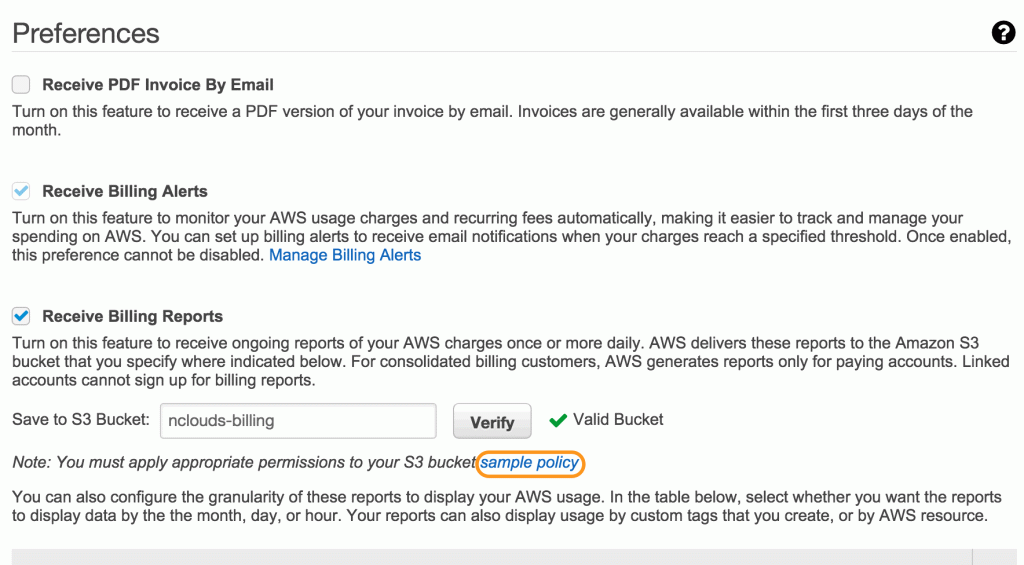Click the Receive PDF Invoice By Email label
Viewport: 1024px width, 565px height.
[157, 85]
